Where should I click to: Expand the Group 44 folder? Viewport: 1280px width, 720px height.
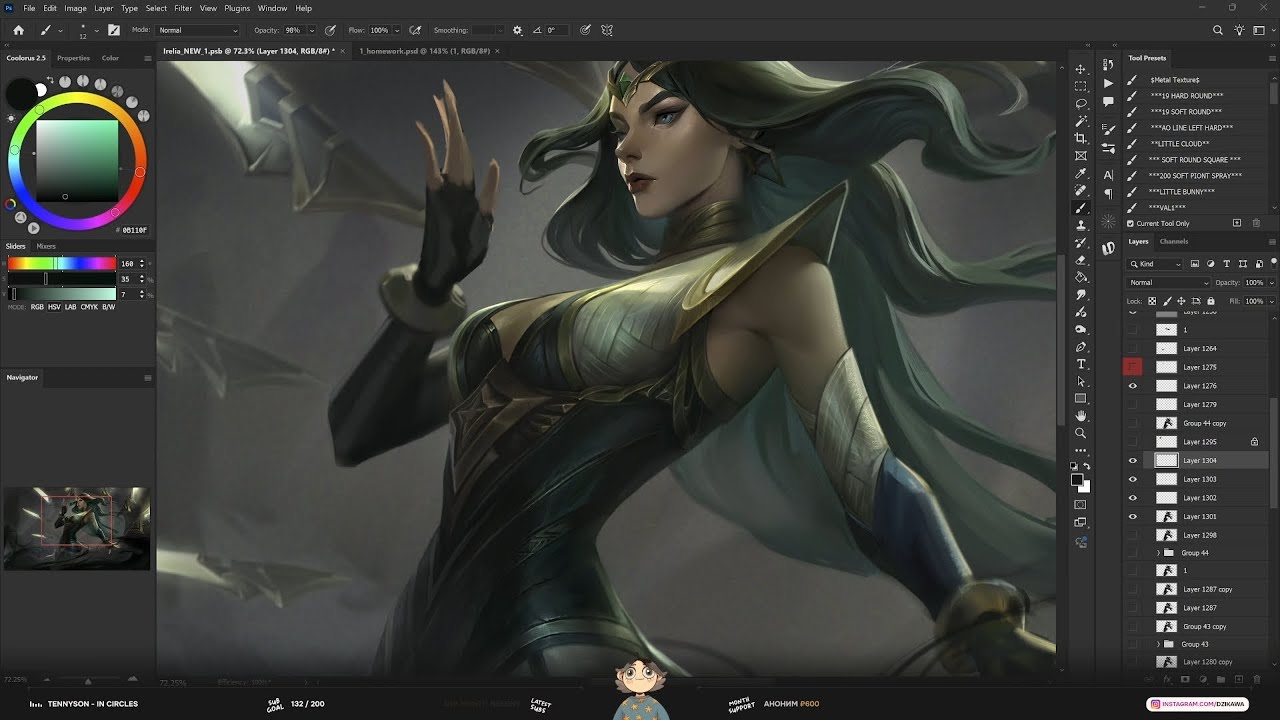coord(1158,553)
